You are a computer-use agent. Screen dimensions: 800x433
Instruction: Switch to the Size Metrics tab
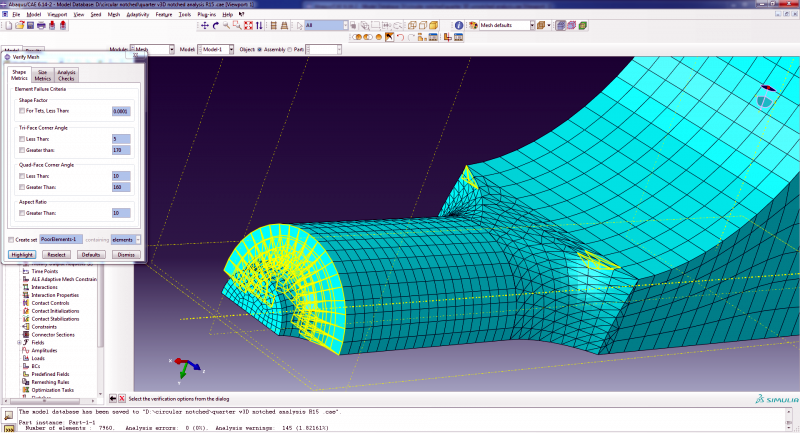(x=42, y=75)
